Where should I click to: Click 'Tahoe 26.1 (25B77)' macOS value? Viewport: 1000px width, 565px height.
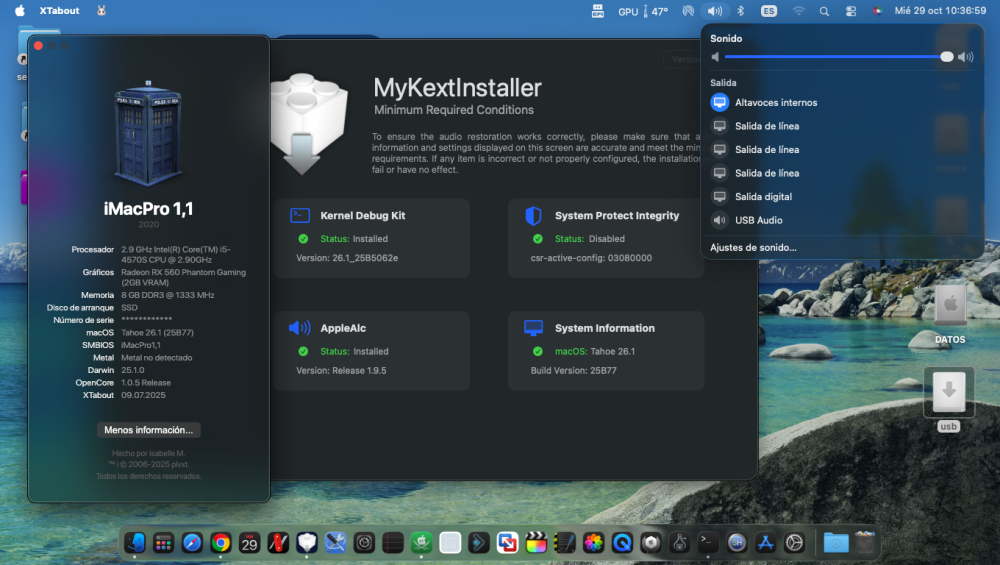158,332
